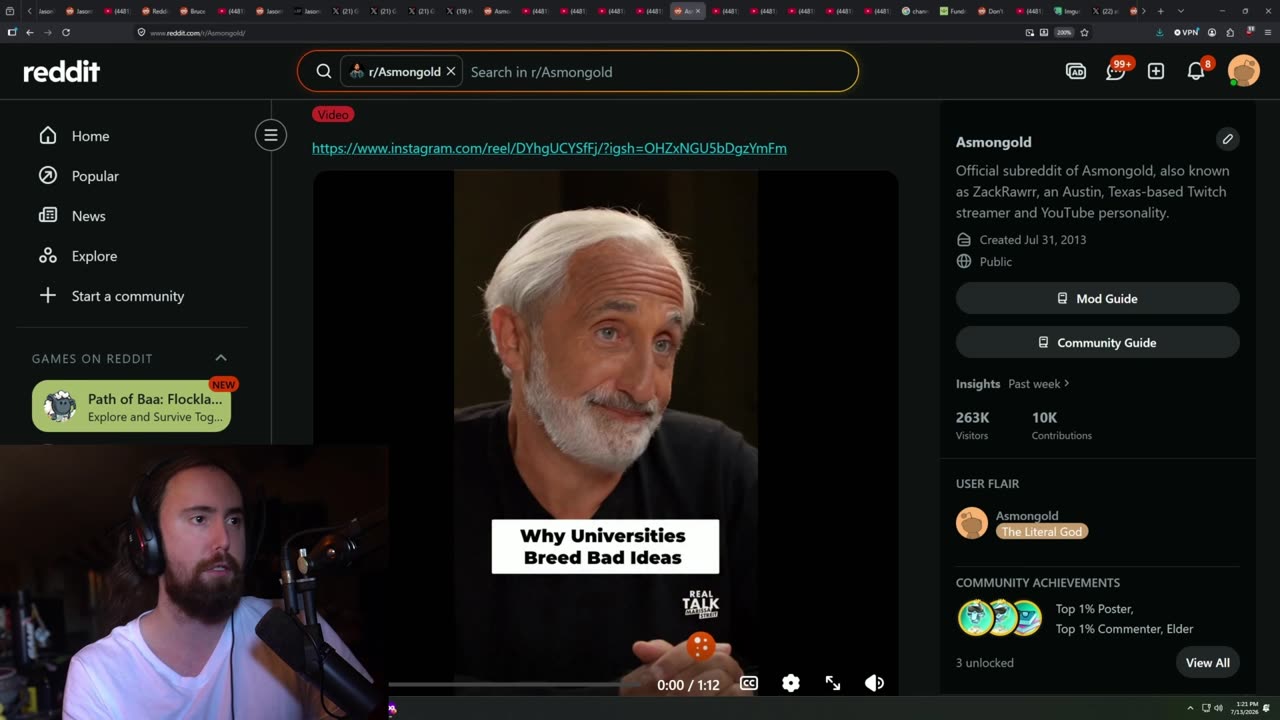List all tabs dropdown chevron
The height and width of the screenshot is (720, 1280).
(x=1181, y=11)
